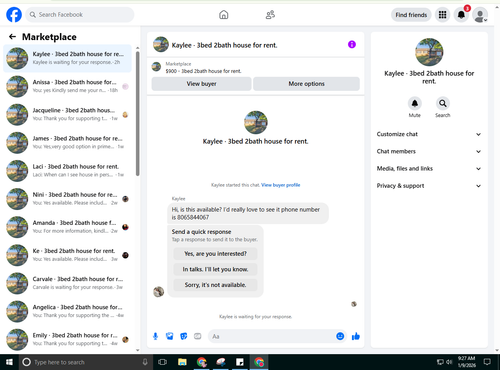Click the 'Type here to search' taskbar box

pos(85,362)
